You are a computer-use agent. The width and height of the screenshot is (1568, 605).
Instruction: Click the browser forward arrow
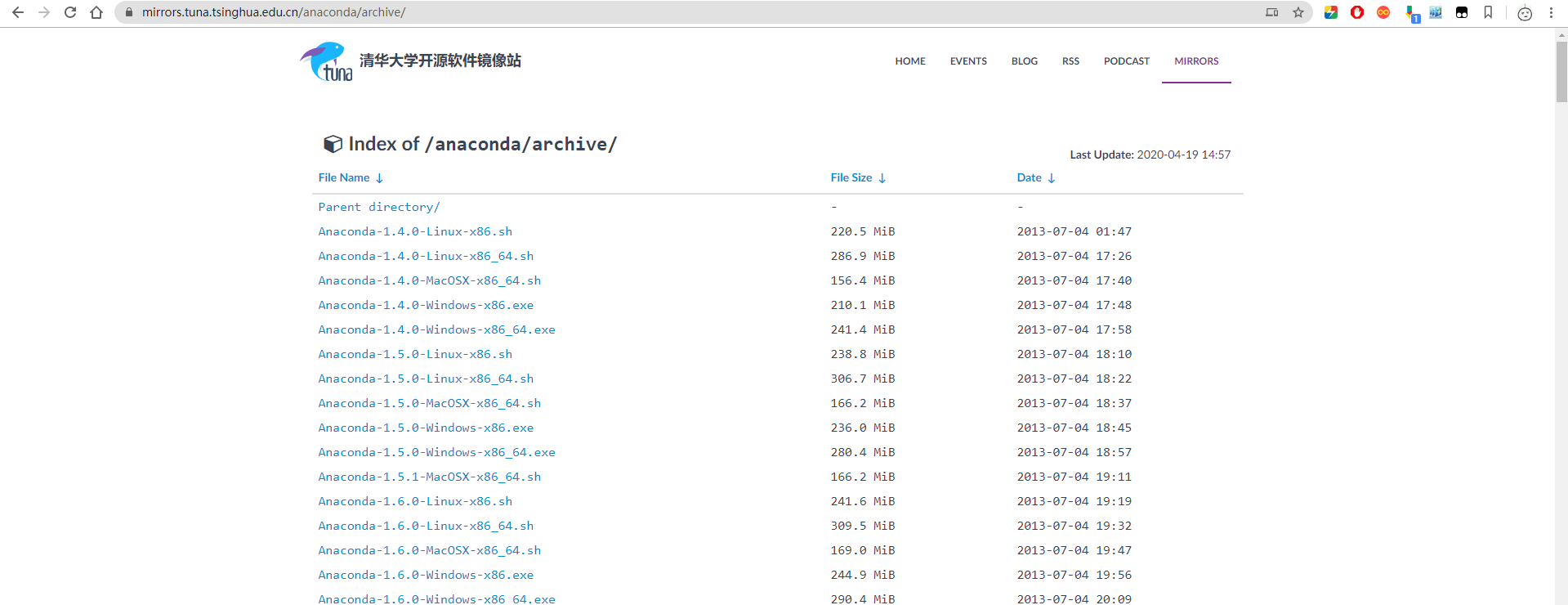[44, 12]
